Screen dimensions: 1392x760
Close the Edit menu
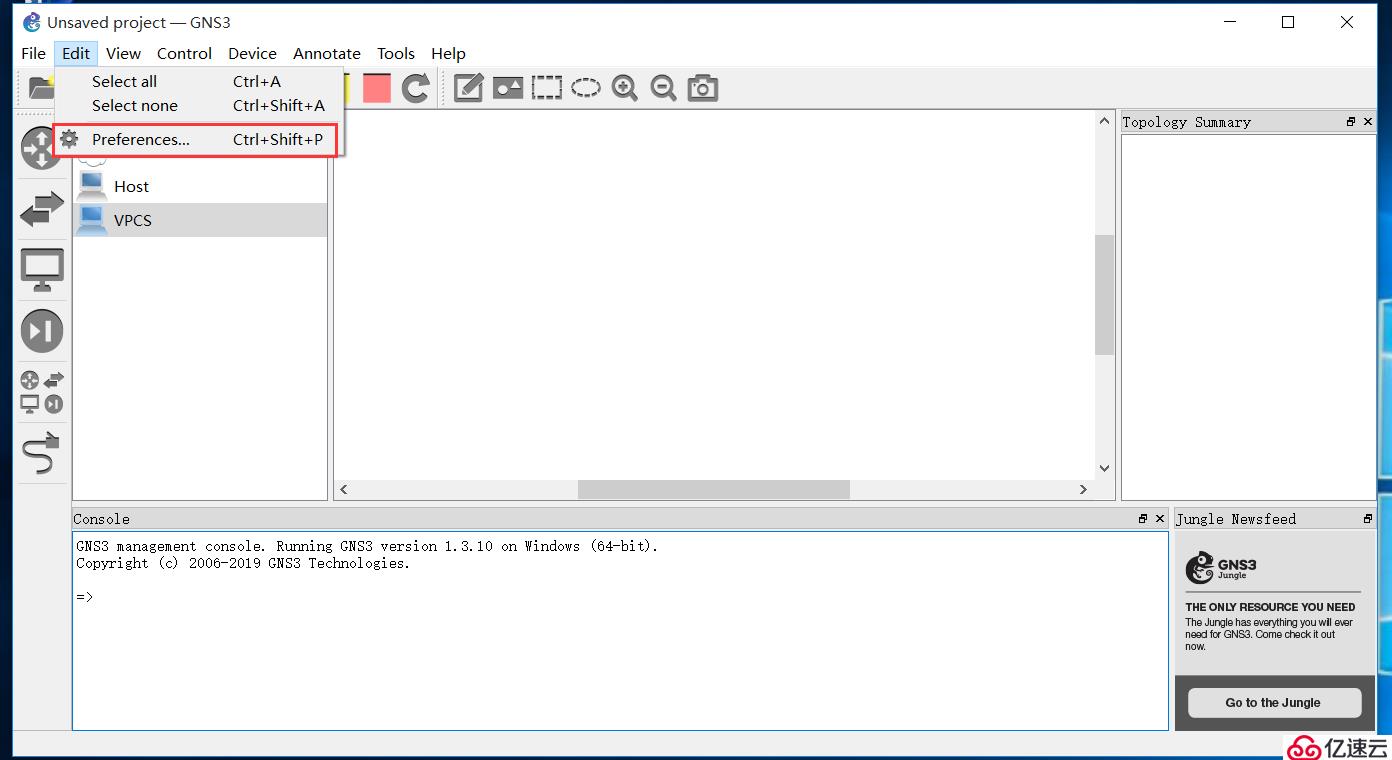click(76, 53)
